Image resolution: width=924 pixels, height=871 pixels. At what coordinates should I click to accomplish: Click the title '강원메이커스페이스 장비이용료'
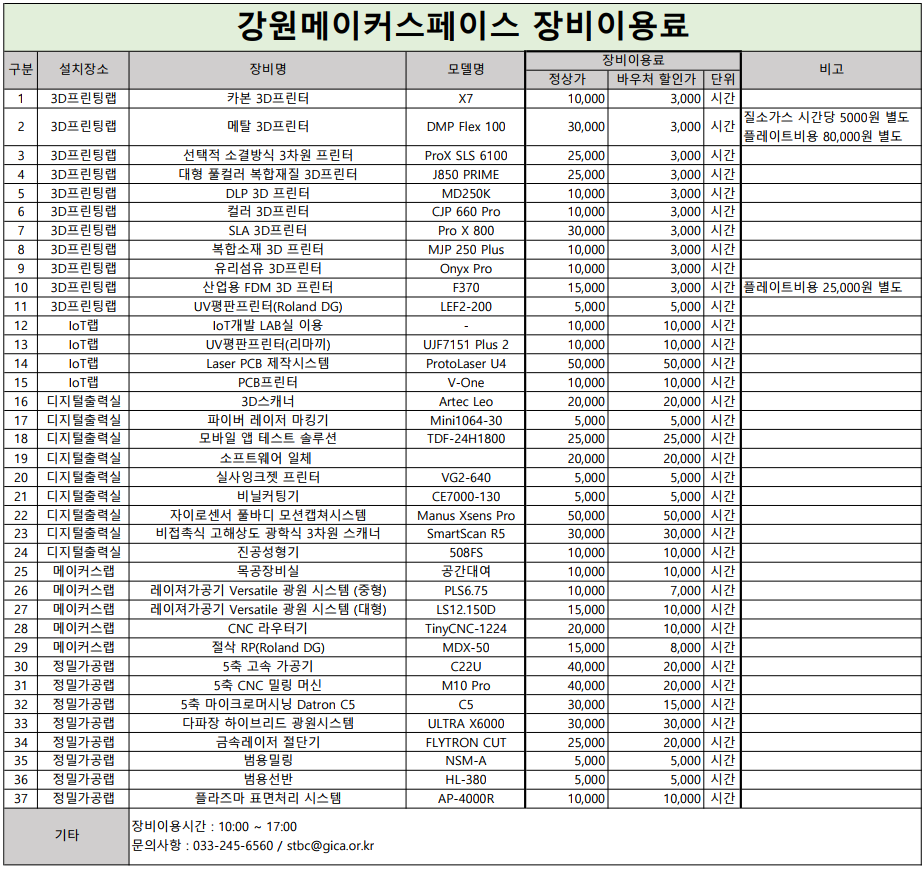coord(462,24)
